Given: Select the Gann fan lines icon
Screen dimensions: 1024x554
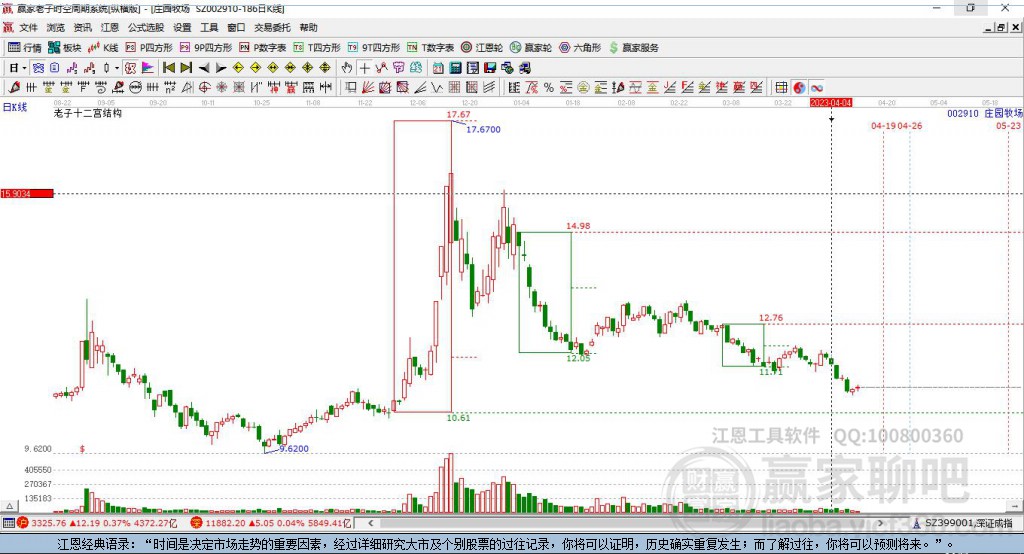Looking at the screenshot, I should point(368,88).
